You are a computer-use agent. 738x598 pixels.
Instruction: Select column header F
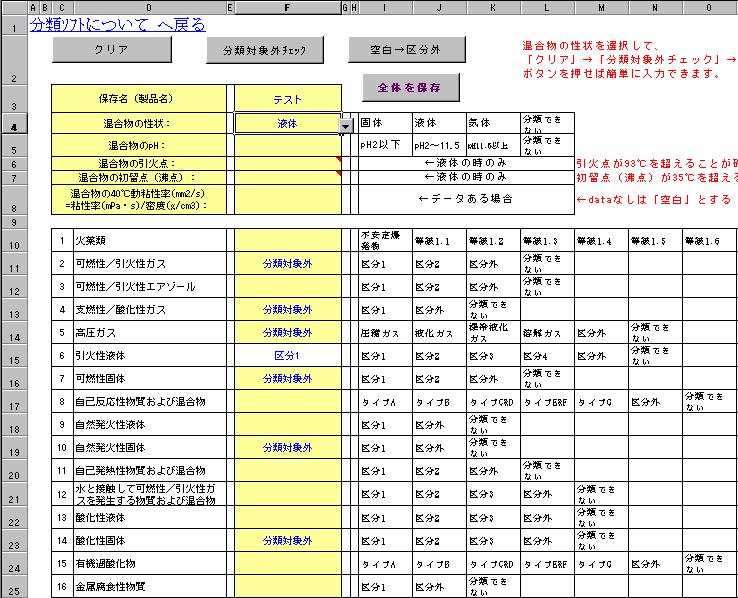(x=288, y=8)
